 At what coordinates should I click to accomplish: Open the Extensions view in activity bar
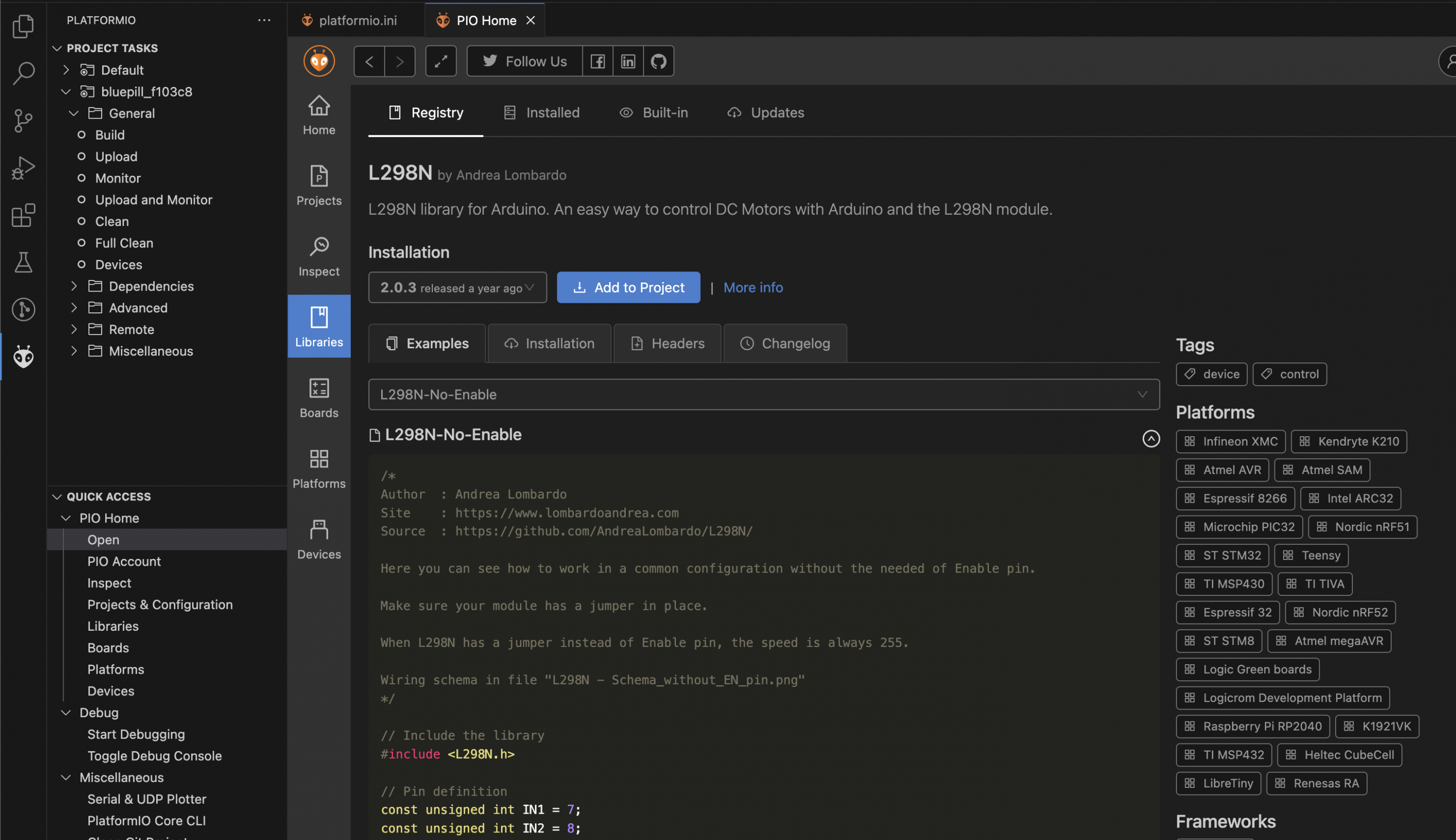pos(23,215)
